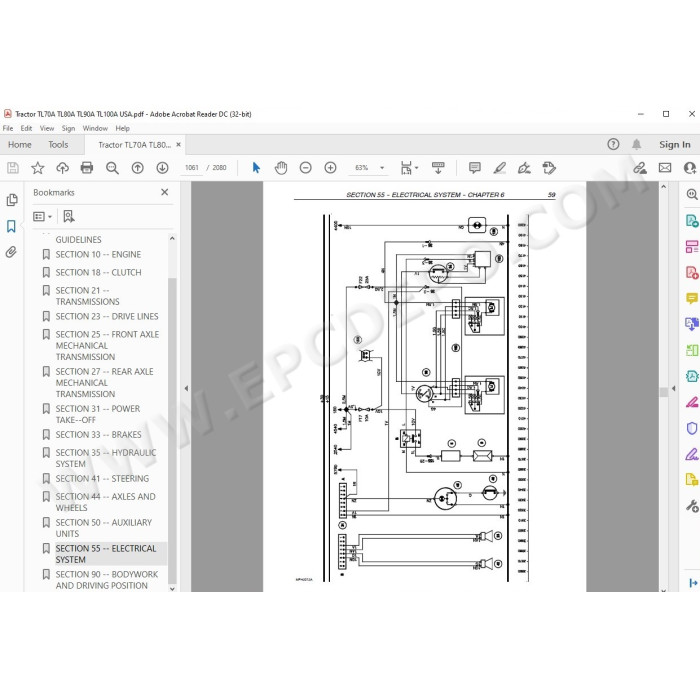
Task: Collapse the right tools pane arrow
Action: [x=674, y=388]
